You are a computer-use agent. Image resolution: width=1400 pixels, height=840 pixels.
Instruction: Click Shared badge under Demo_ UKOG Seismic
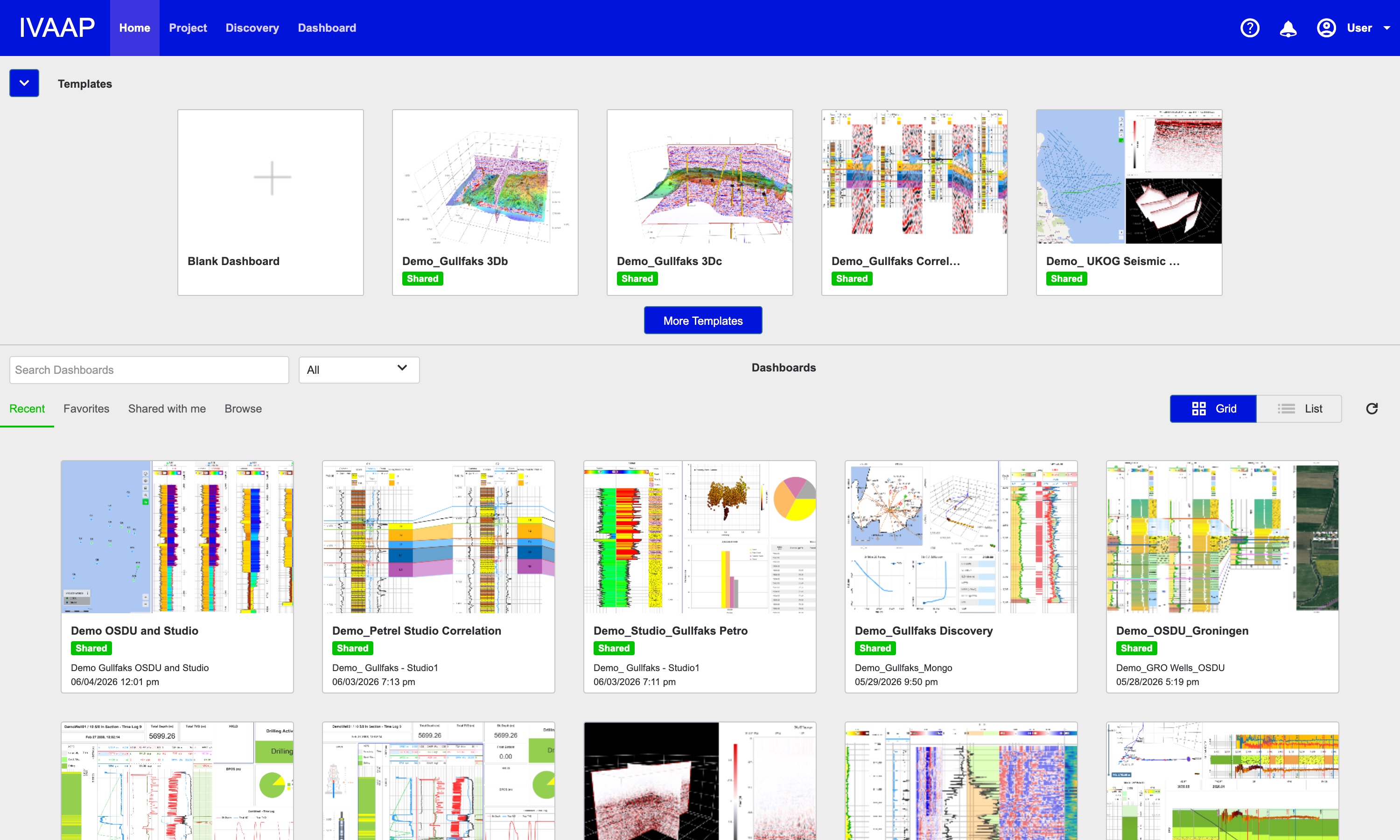click(x=1066, y=279)
